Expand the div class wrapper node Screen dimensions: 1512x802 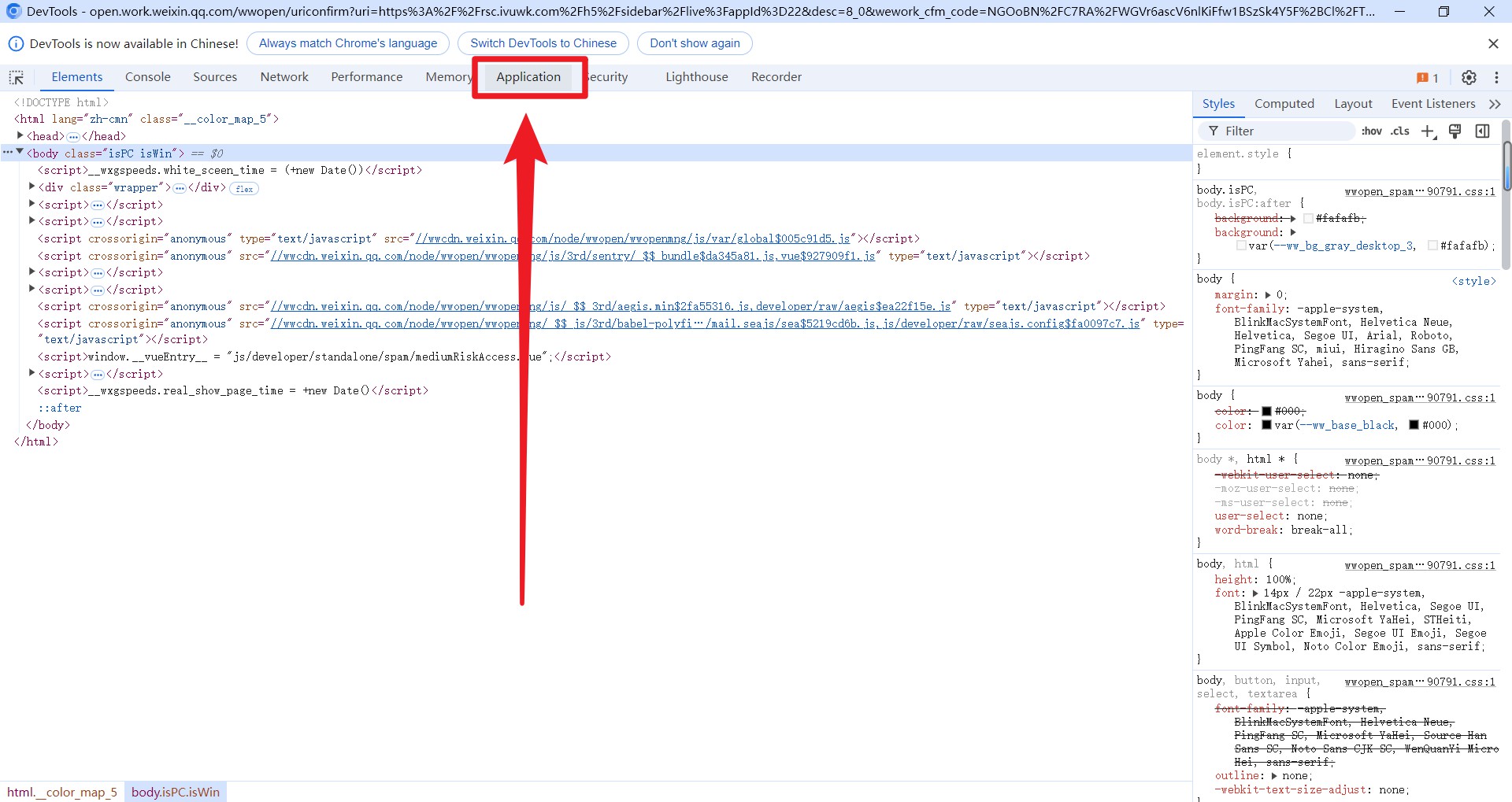click(x=32, y=187)
